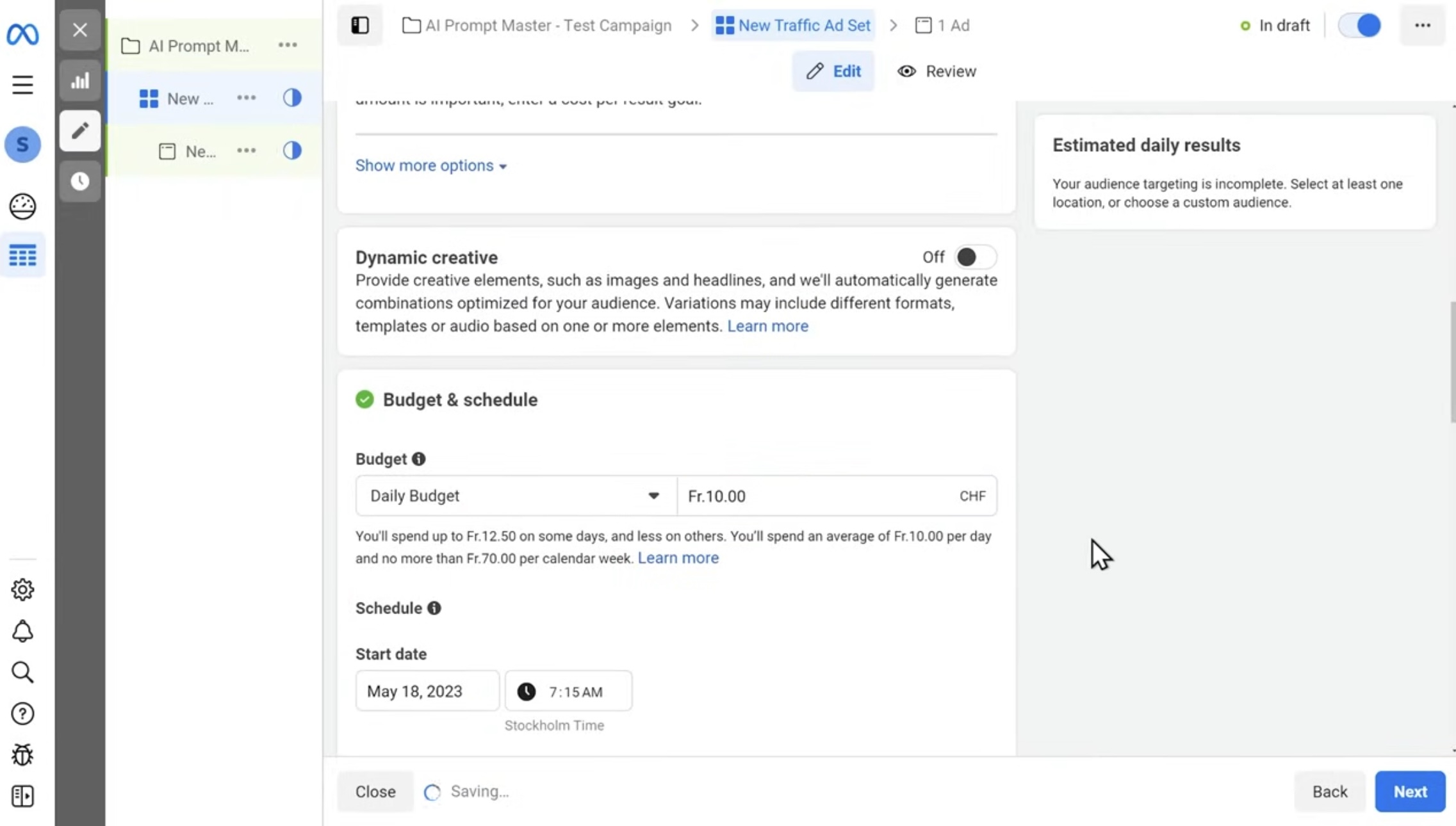Open the notifications bell
Screen dimensions: 1456x826
point(22,631)
